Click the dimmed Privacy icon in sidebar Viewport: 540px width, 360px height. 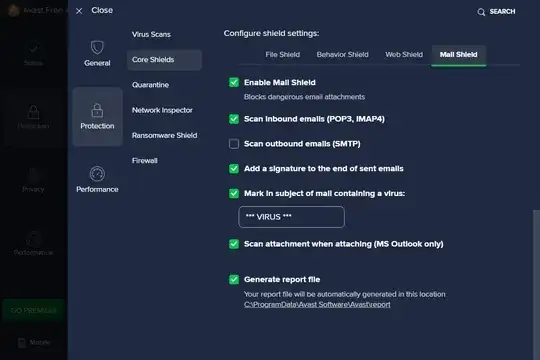33,174
